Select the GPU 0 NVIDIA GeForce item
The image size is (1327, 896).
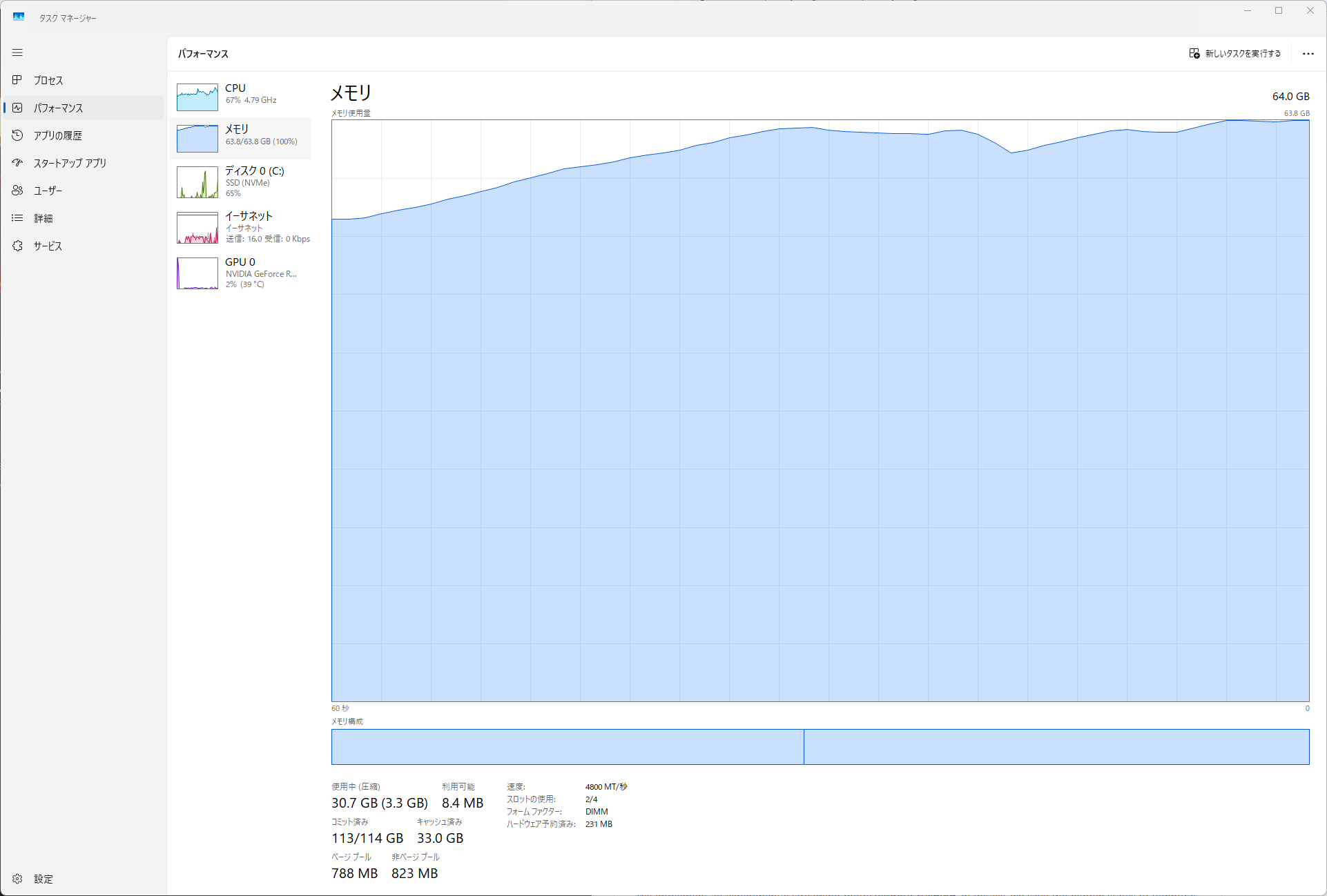[240, 273]
